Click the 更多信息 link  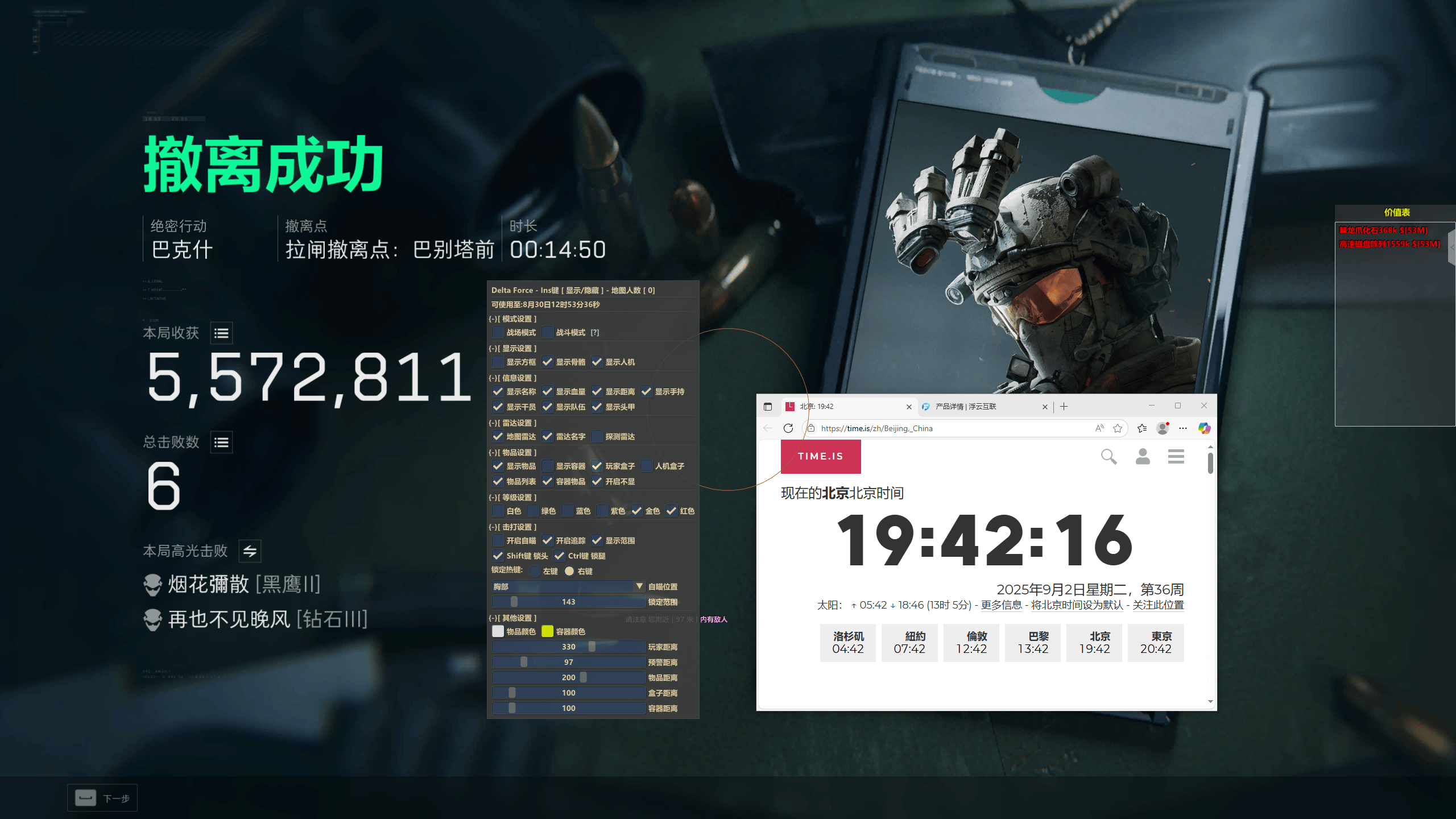coord(1001,605)
